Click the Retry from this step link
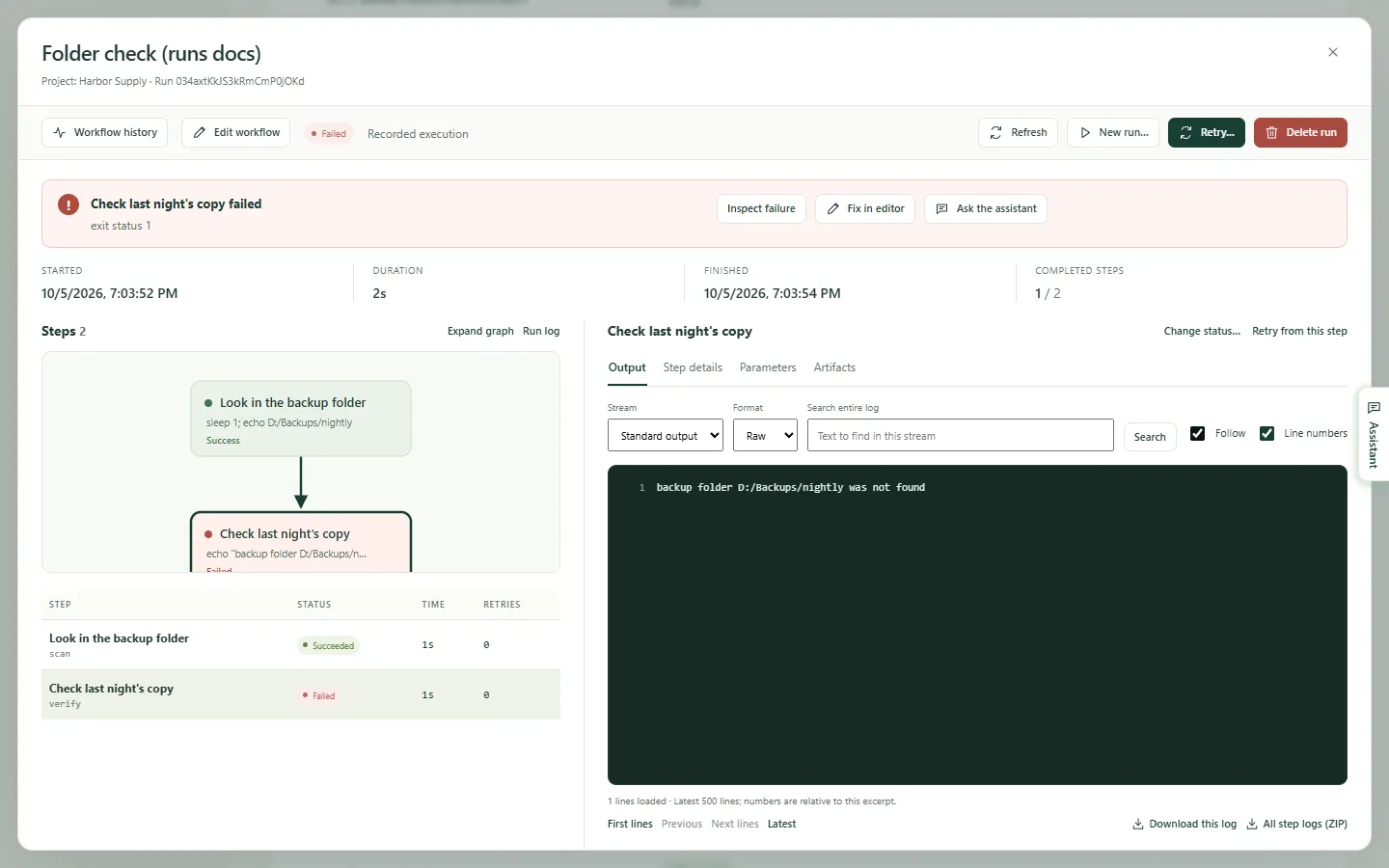The height and width of the screenshot is (868, 1389). [1299, 332]
